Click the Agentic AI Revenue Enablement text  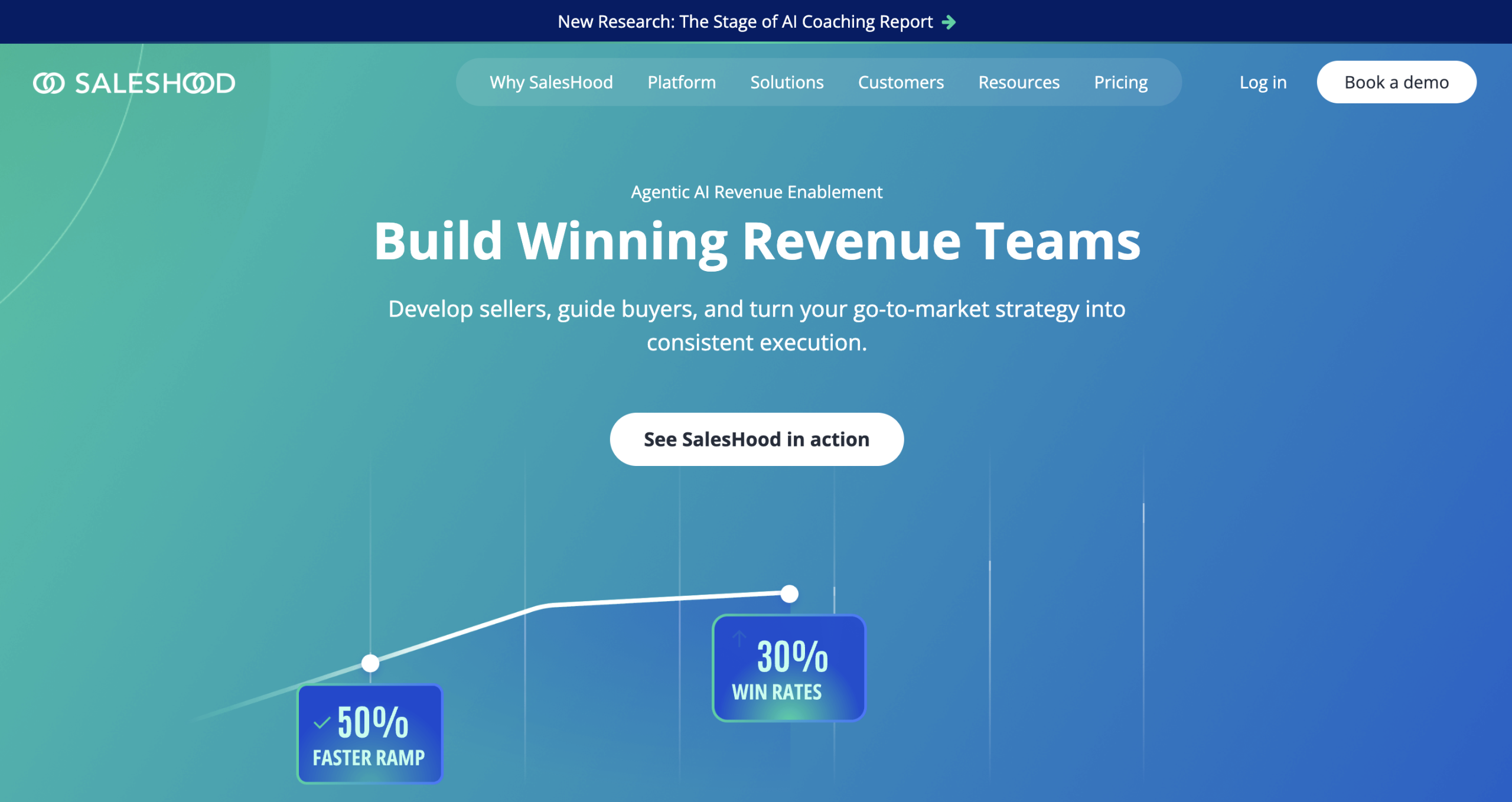[x=757, y=192]
